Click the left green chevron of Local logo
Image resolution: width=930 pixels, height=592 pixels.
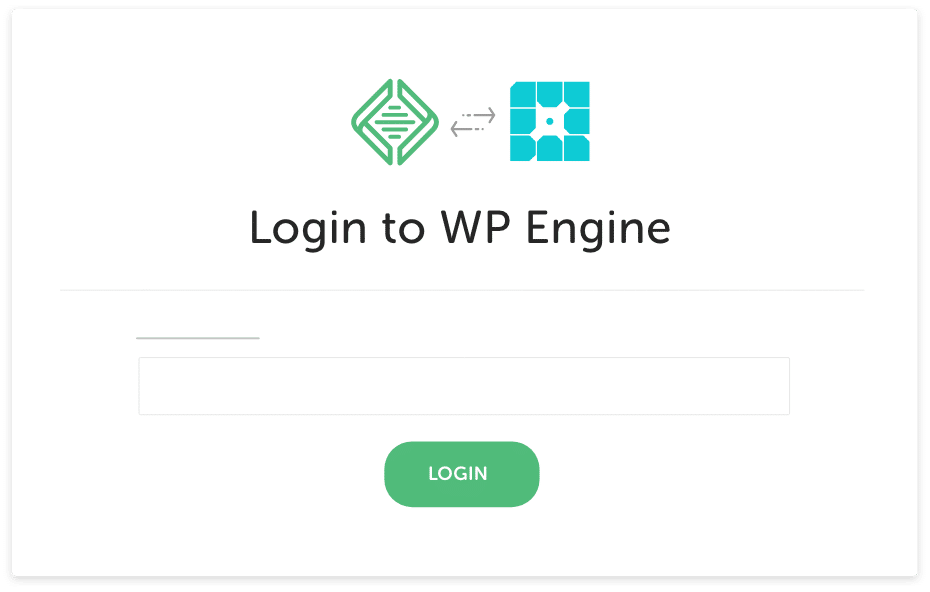pos(372,122)
